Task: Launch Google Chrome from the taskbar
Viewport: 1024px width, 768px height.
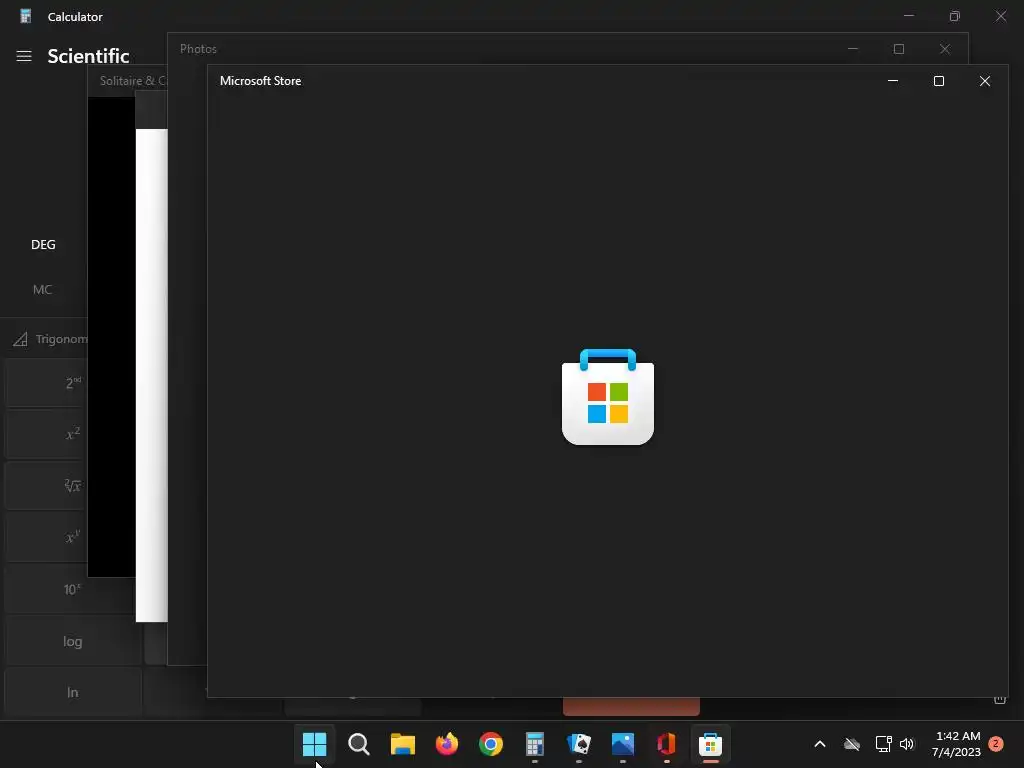Action: pos(490,744)
